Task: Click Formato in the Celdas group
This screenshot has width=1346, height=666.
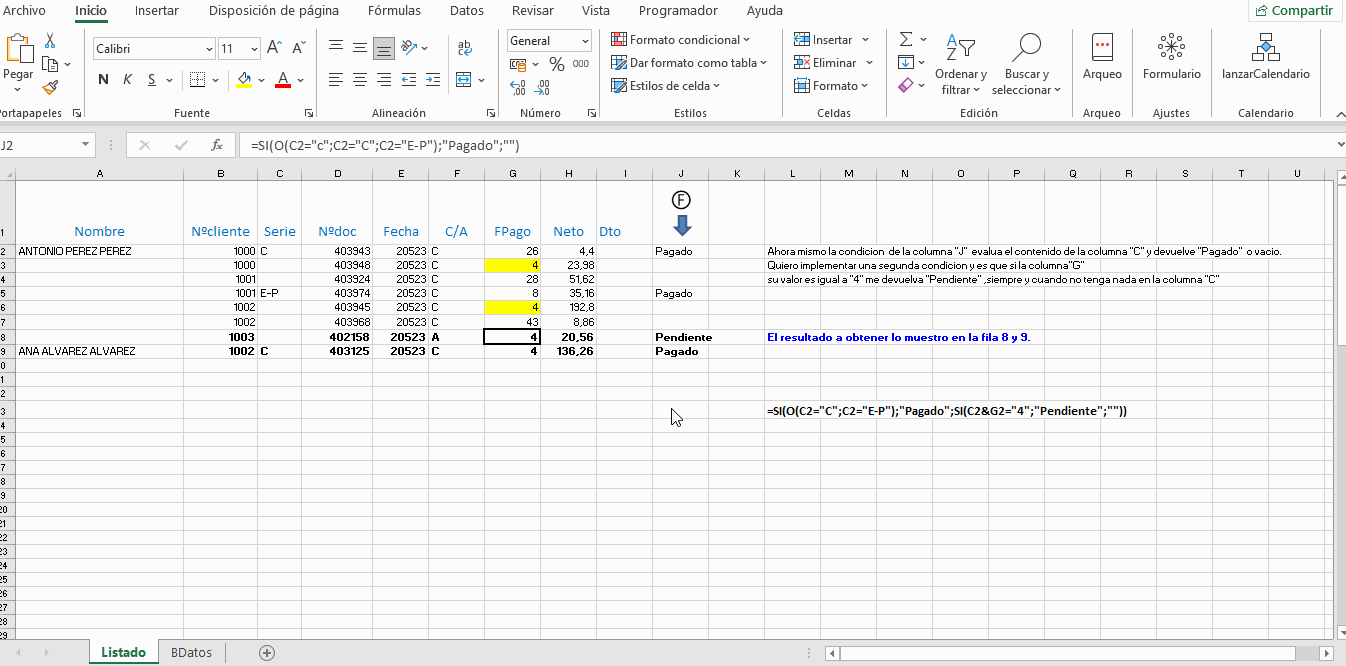Action: [x=831, y=86]
